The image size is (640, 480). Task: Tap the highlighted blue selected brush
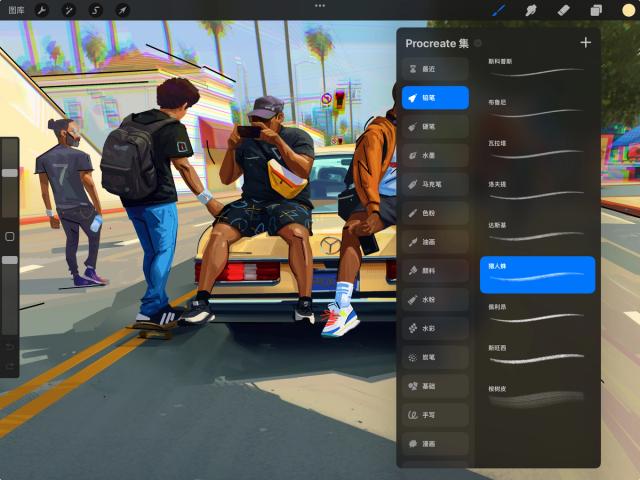[538, 275]
